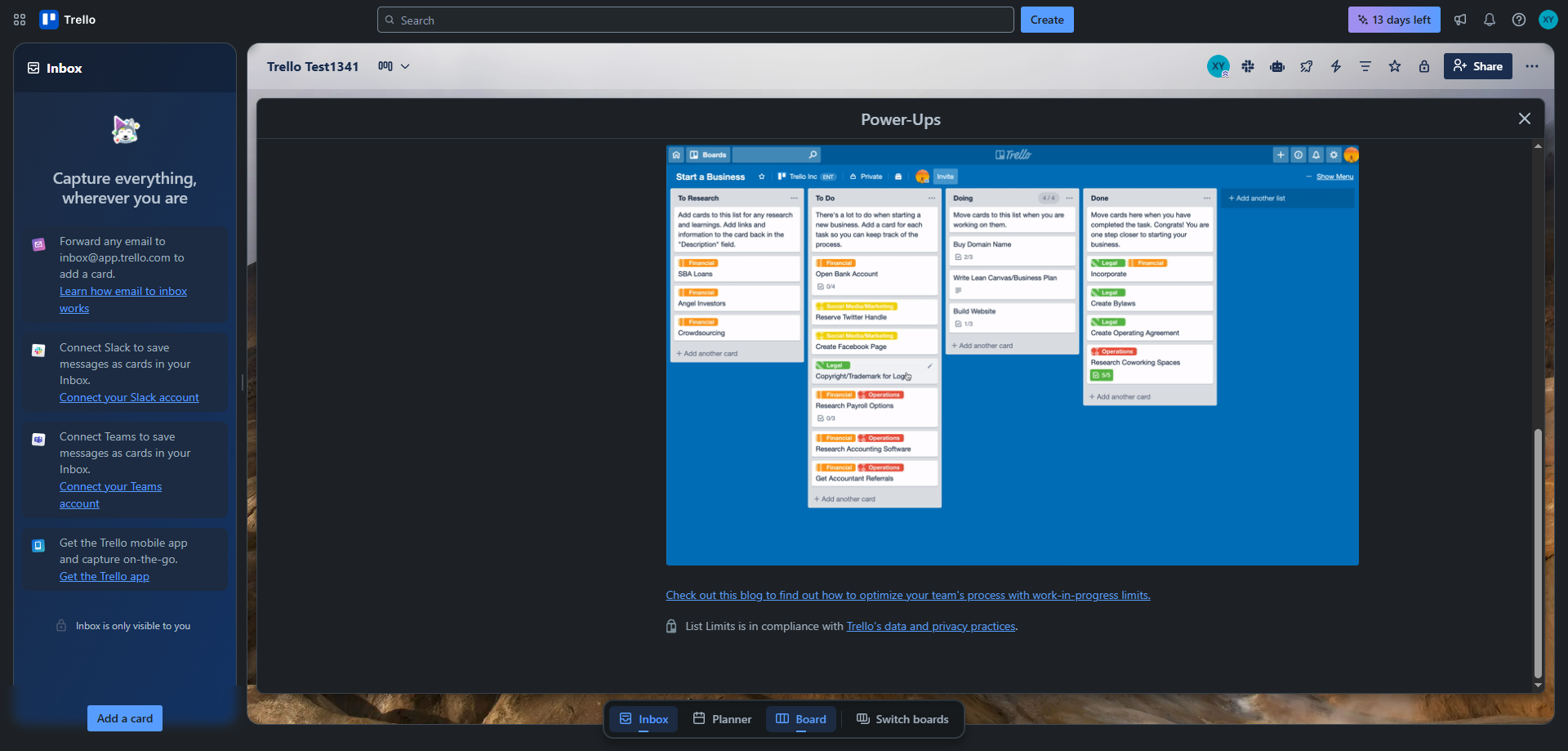Open the XY account avatar in top bar
This screenshot has width=1568, height=751.
(1548, 20)
